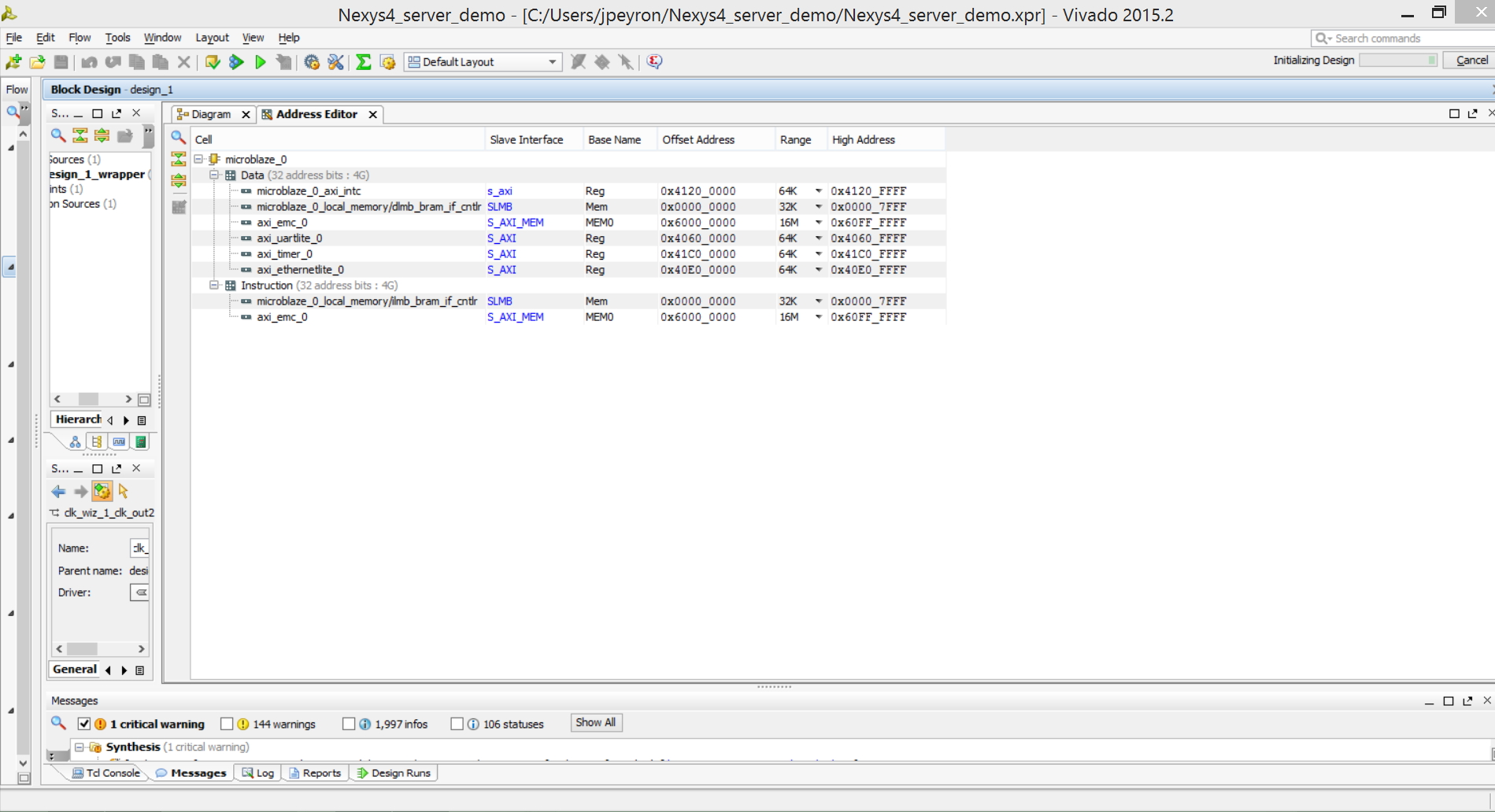The height and width of the screenshot is (812, 1495).
Task: Click the Xilinx feedback speech-bubble icon
Action: click(x=654, y=61)
